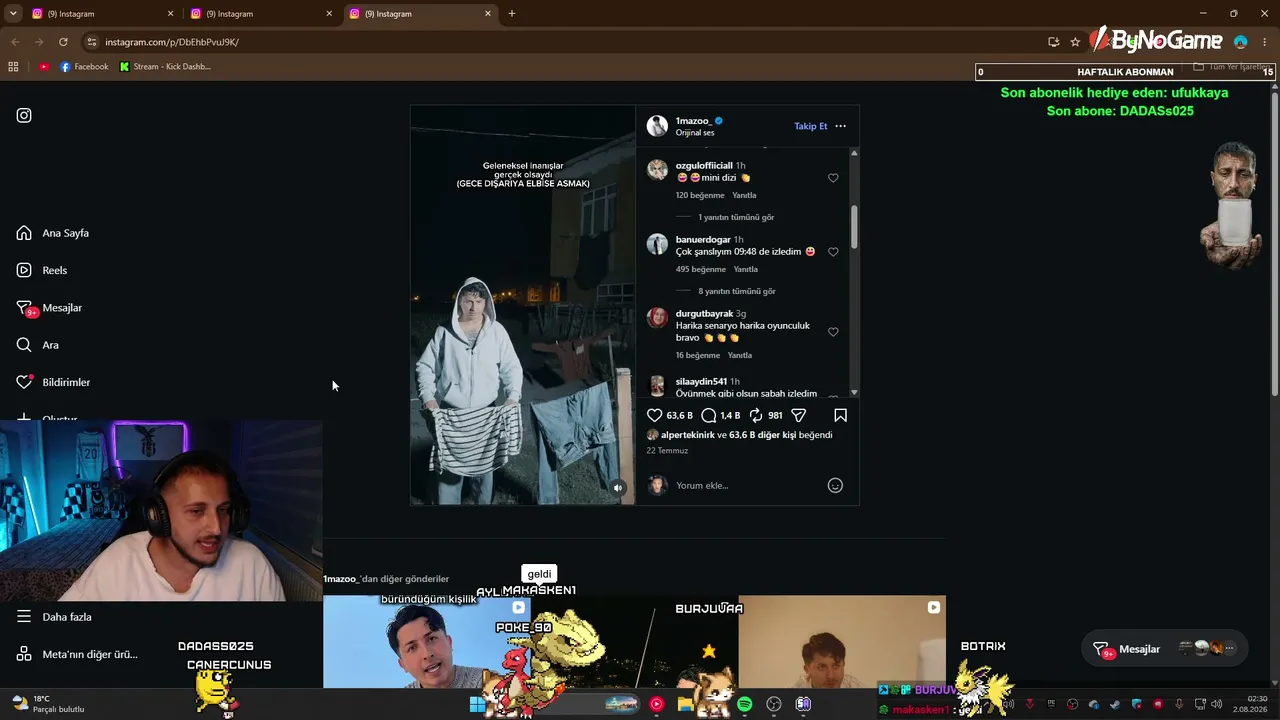Click the install app icon in address bar
Screen dimensions: 1280x720
(1053, 42)
